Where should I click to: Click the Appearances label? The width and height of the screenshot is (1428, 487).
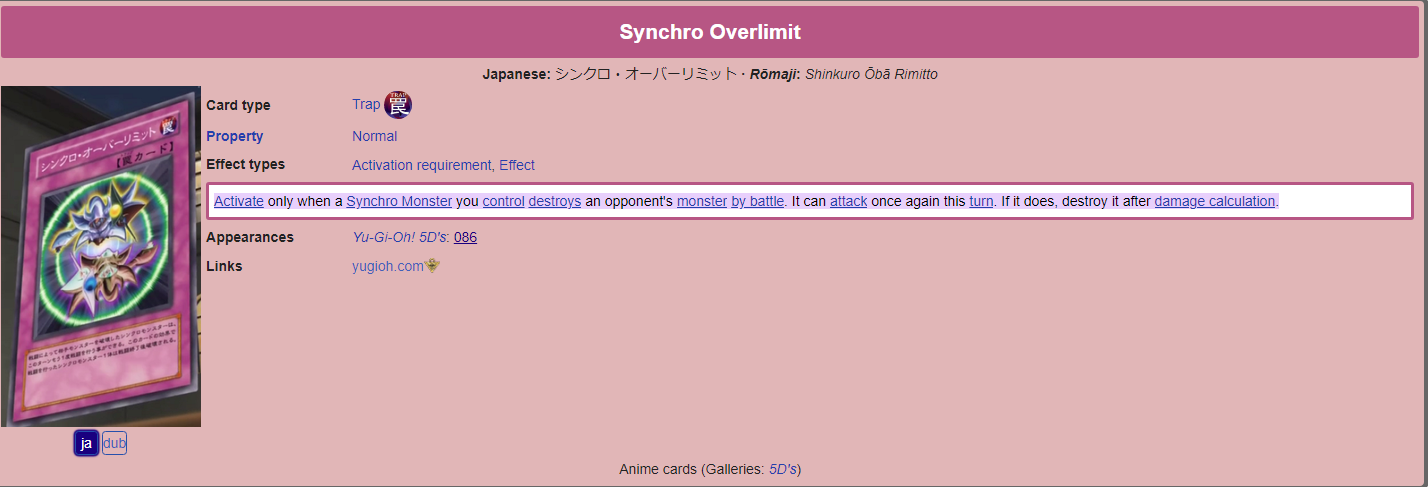[x=250, y=237]
